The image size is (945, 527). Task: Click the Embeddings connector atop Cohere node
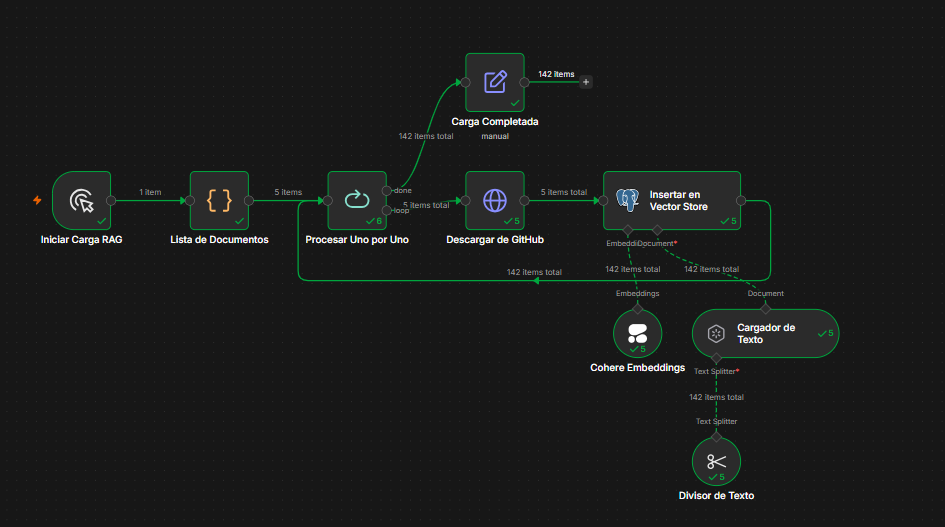[638, 309]
